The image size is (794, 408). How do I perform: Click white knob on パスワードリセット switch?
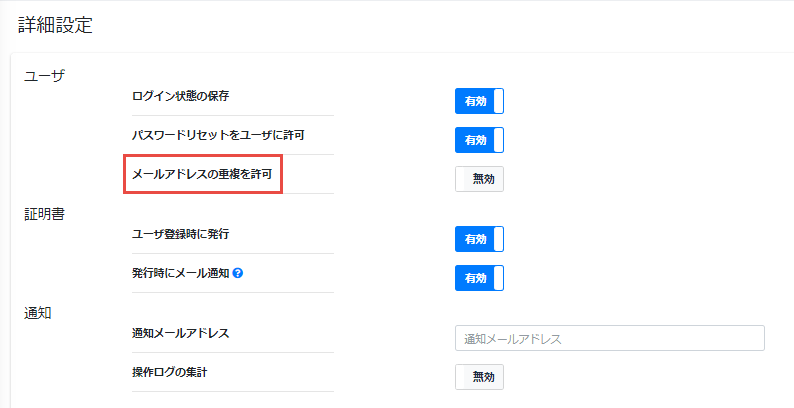pos(498,139)
